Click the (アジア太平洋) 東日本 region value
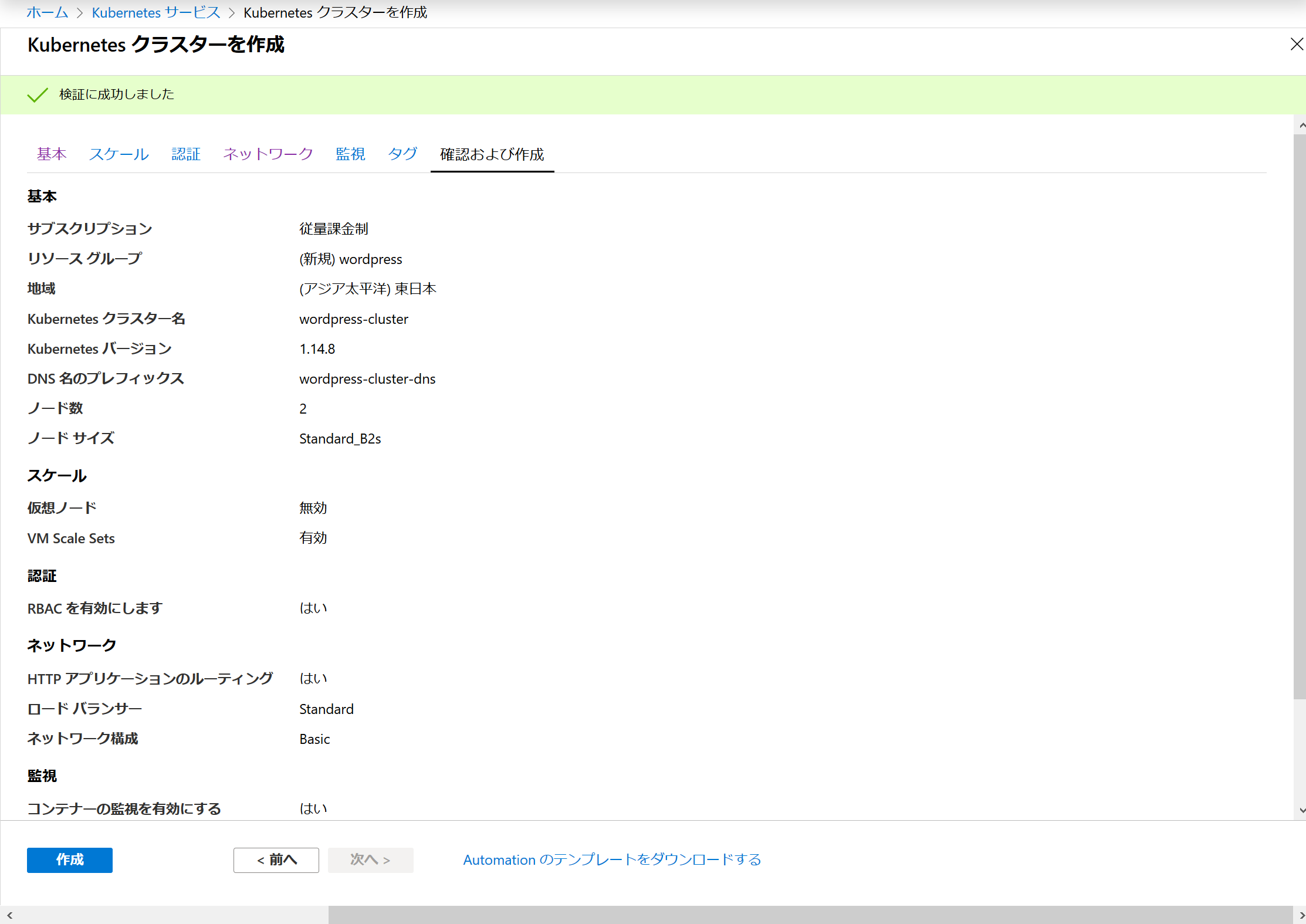The width and height of the screenshot is (1306, 924). coord(368,289)
